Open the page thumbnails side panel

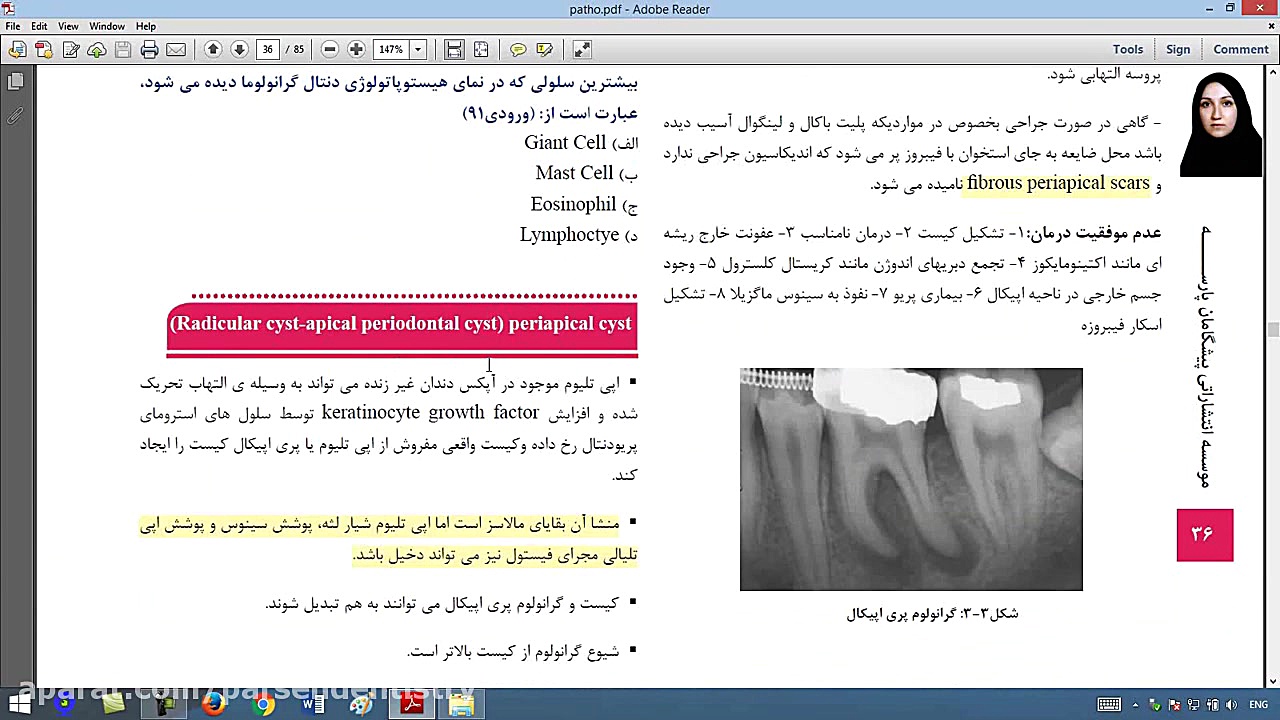tap(16, 82)
